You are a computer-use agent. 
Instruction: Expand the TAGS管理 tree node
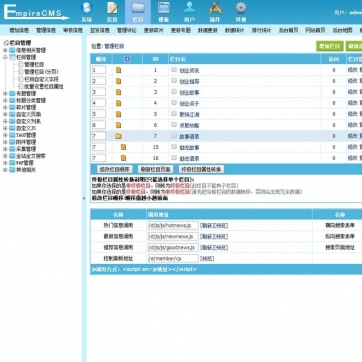(x=5, y=135)
